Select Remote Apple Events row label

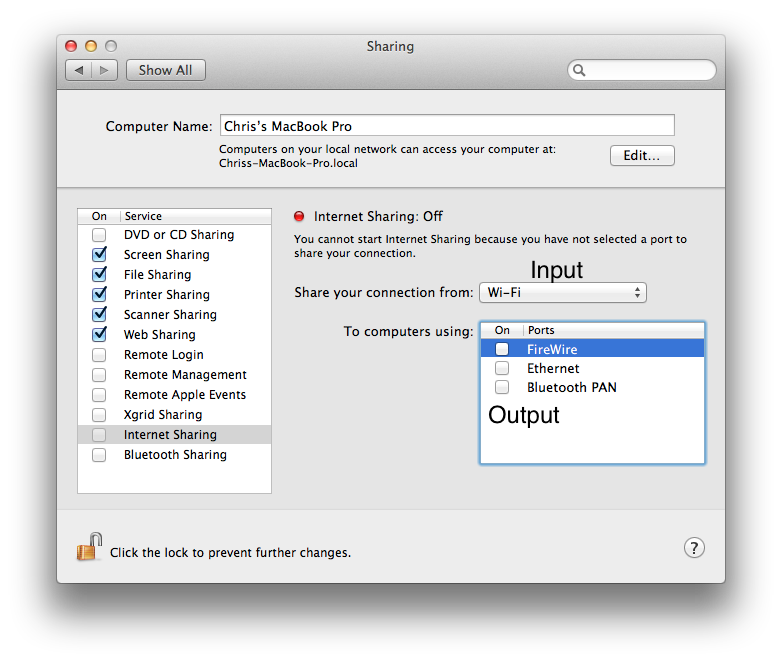185,395
